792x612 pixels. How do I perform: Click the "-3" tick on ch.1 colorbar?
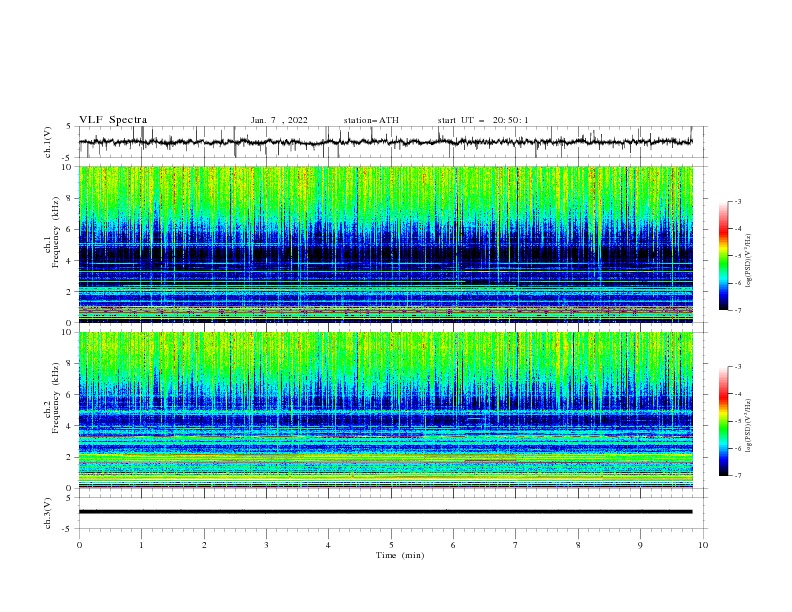[x=737, y=201]
